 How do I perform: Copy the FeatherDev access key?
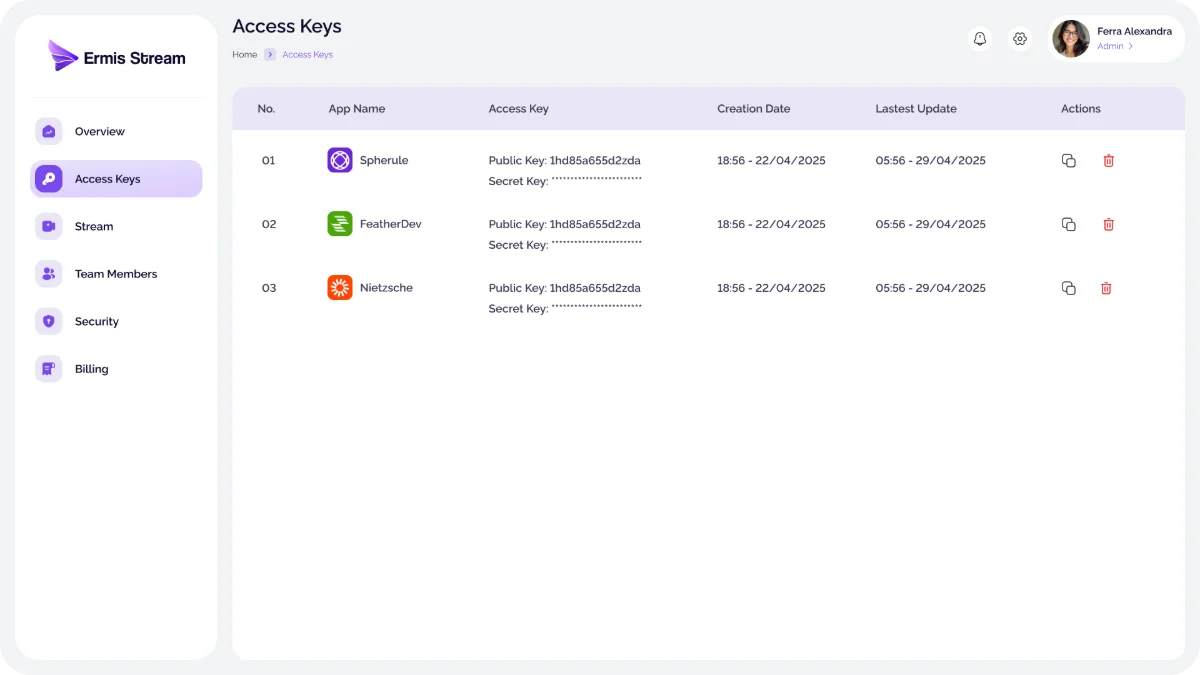(x=1068, y=225)
